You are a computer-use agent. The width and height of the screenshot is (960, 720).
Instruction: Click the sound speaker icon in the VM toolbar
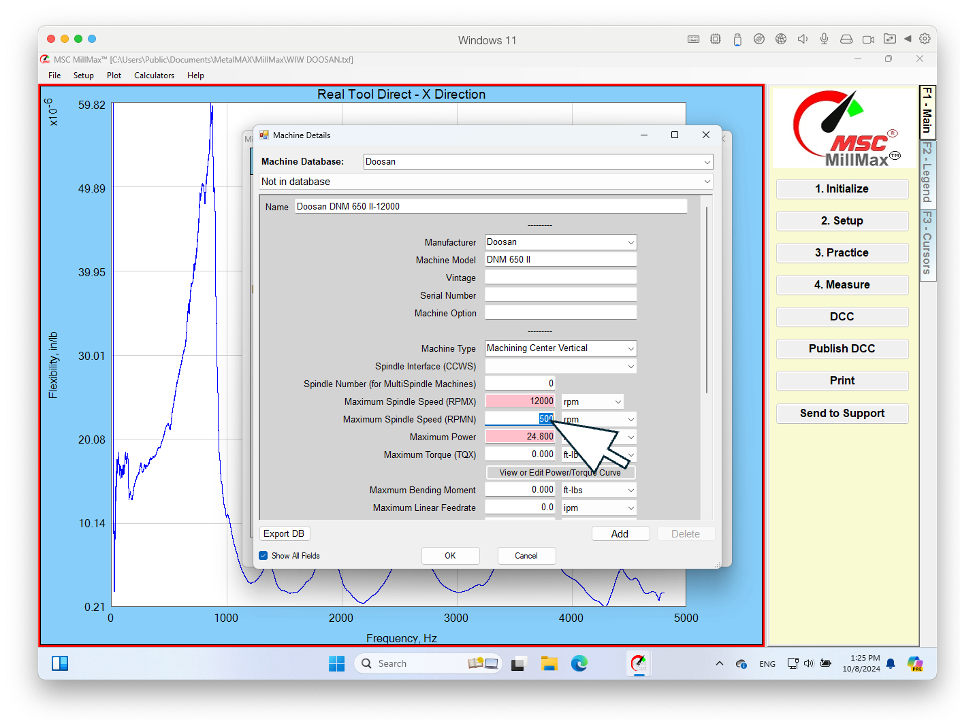[x=803, y=39]
